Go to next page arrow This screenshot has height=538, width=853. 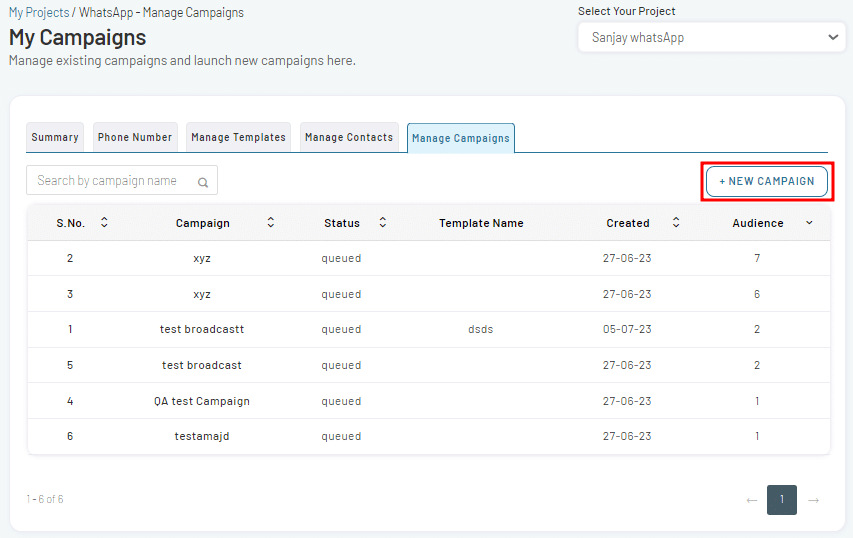pos(814,500)
